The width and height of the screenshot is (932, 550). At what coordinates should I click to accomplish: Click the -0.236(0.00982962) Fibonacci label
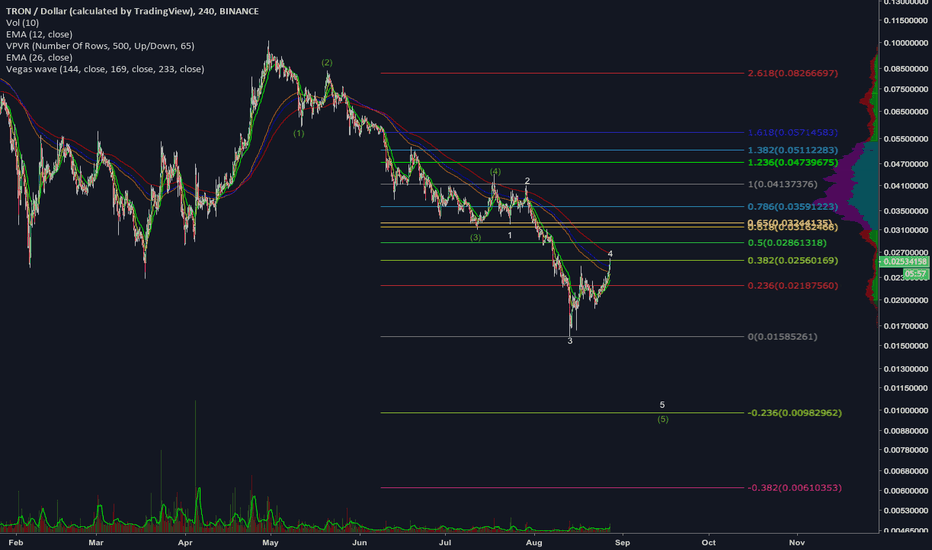[x=795, y=413]
